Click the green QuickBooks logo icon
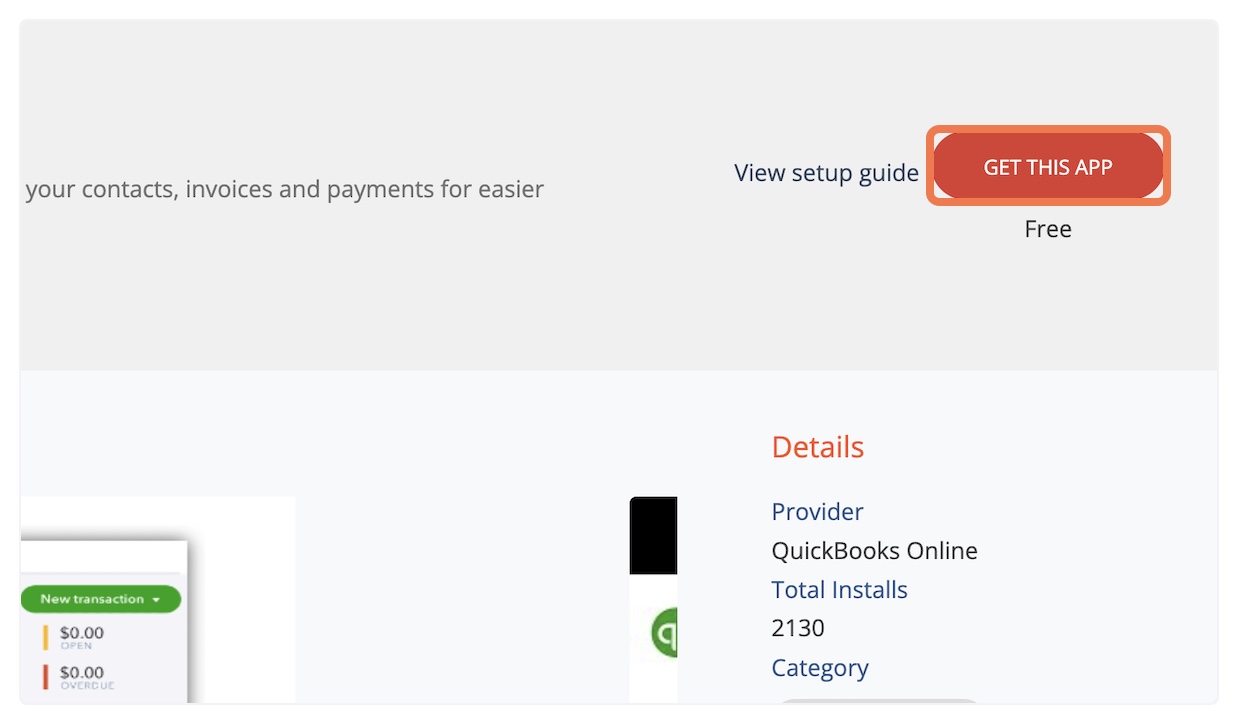 click(664, 632)
